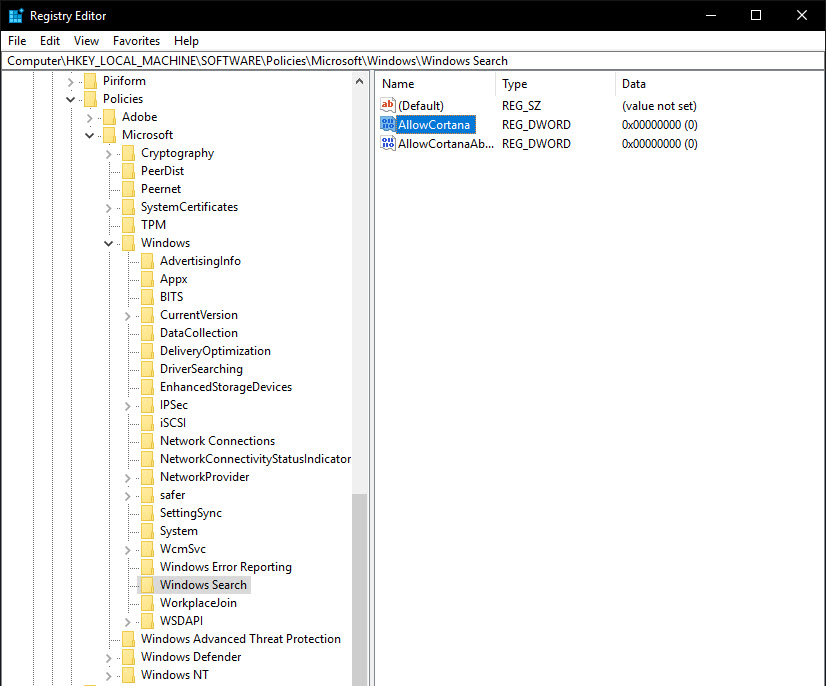The width and height of the screenshot is (826, 686).
Task: Select the AllowCortanaAb... value name
Action: pos(446,144)
